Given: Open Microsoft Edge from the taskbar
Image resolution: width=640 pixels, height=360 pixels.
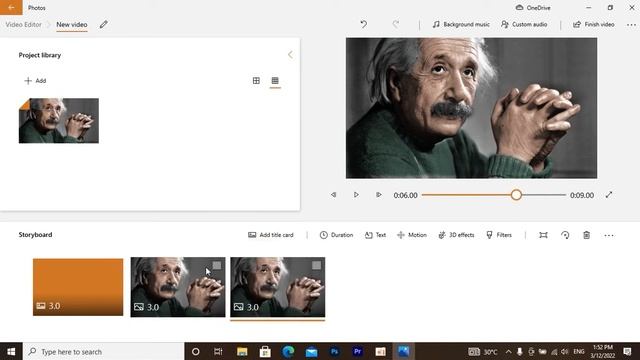Looking at the screenshot, I should click(288, 351).
